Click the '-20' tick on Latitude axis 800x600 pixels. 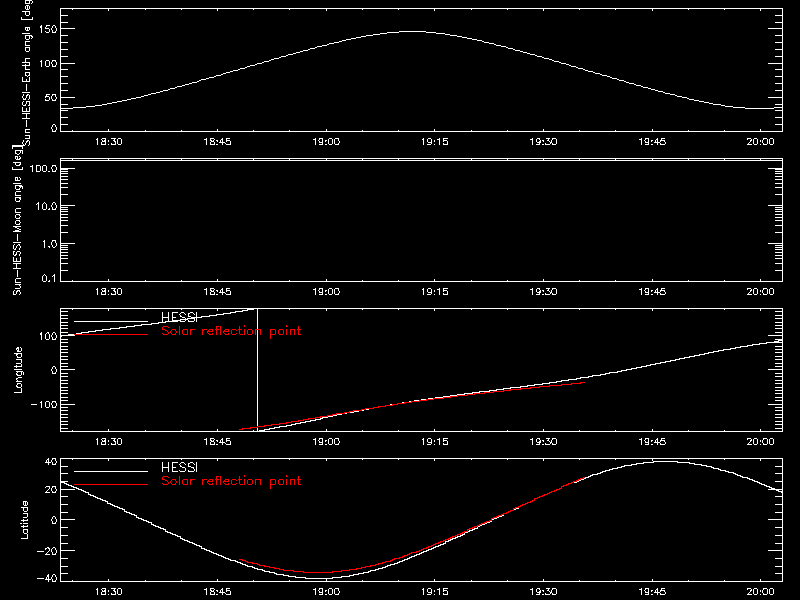pyautogui.click(x=47, y=551)
